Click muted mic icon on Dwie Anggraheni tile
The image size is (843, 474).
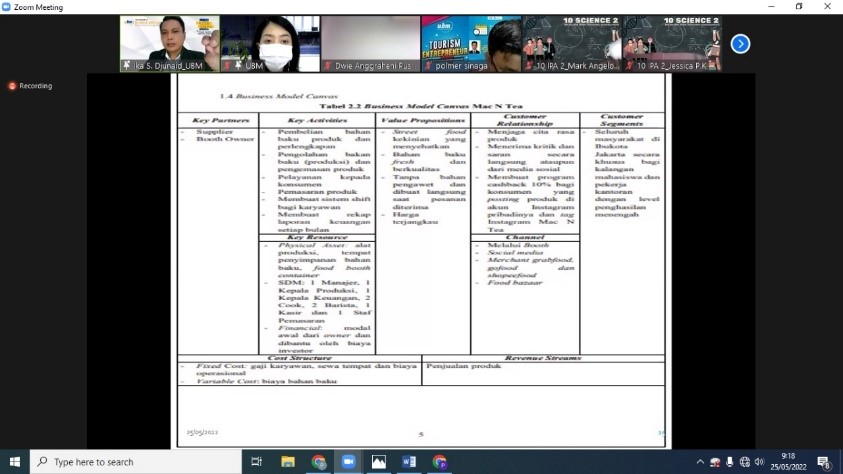327,66
